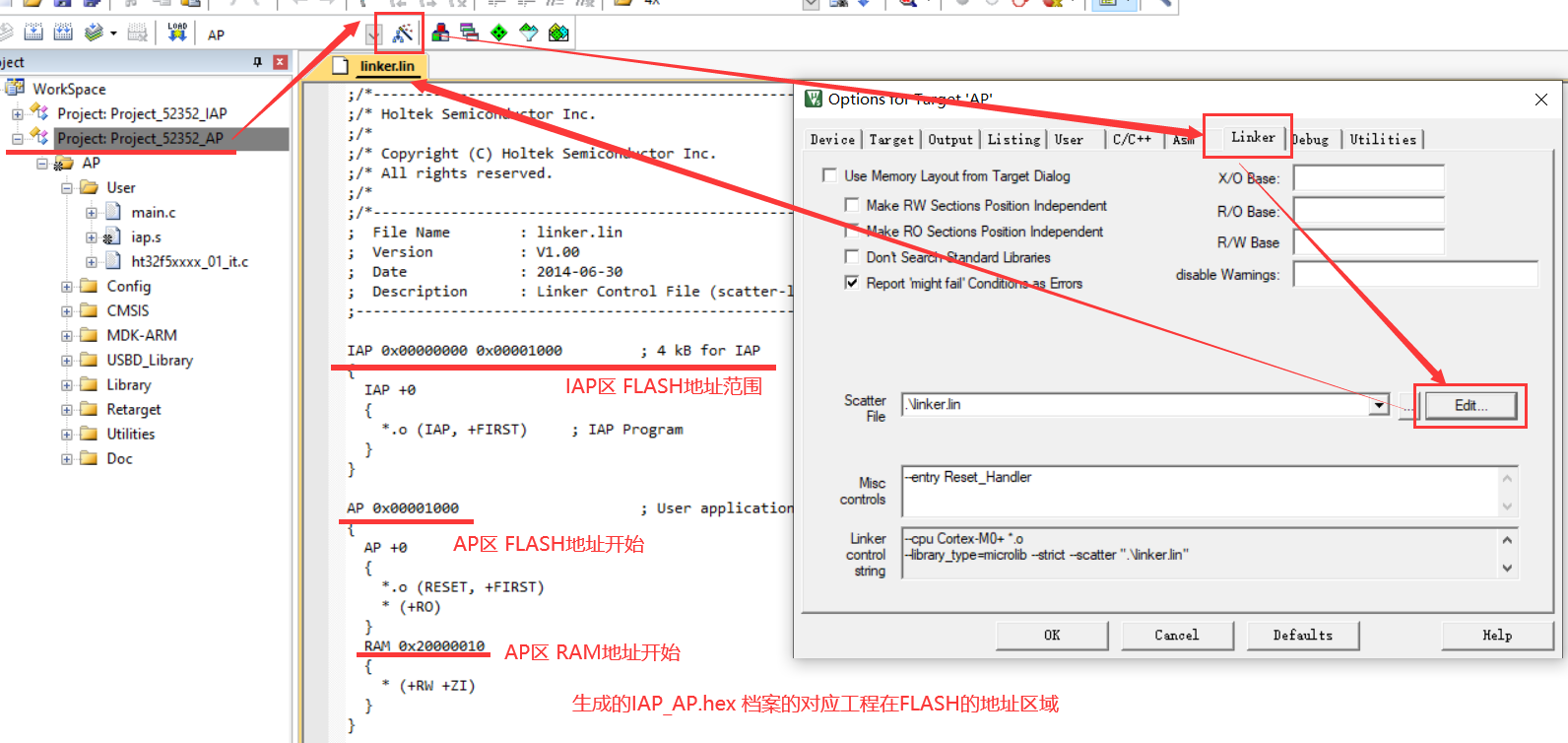Open the Scatter File dropdown arrow

(x=1379, y=405)
